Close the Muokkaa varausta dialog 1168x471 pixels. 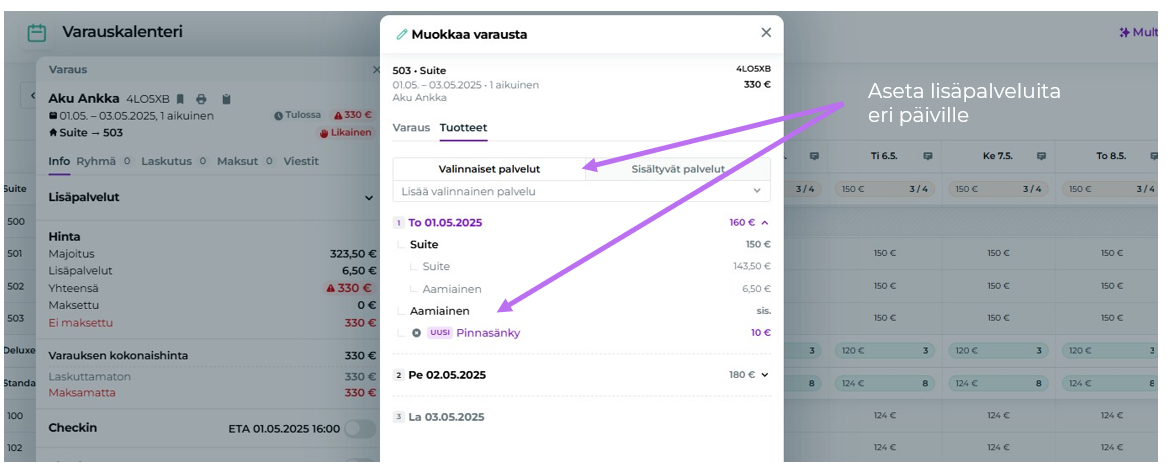tap(766, 33)
